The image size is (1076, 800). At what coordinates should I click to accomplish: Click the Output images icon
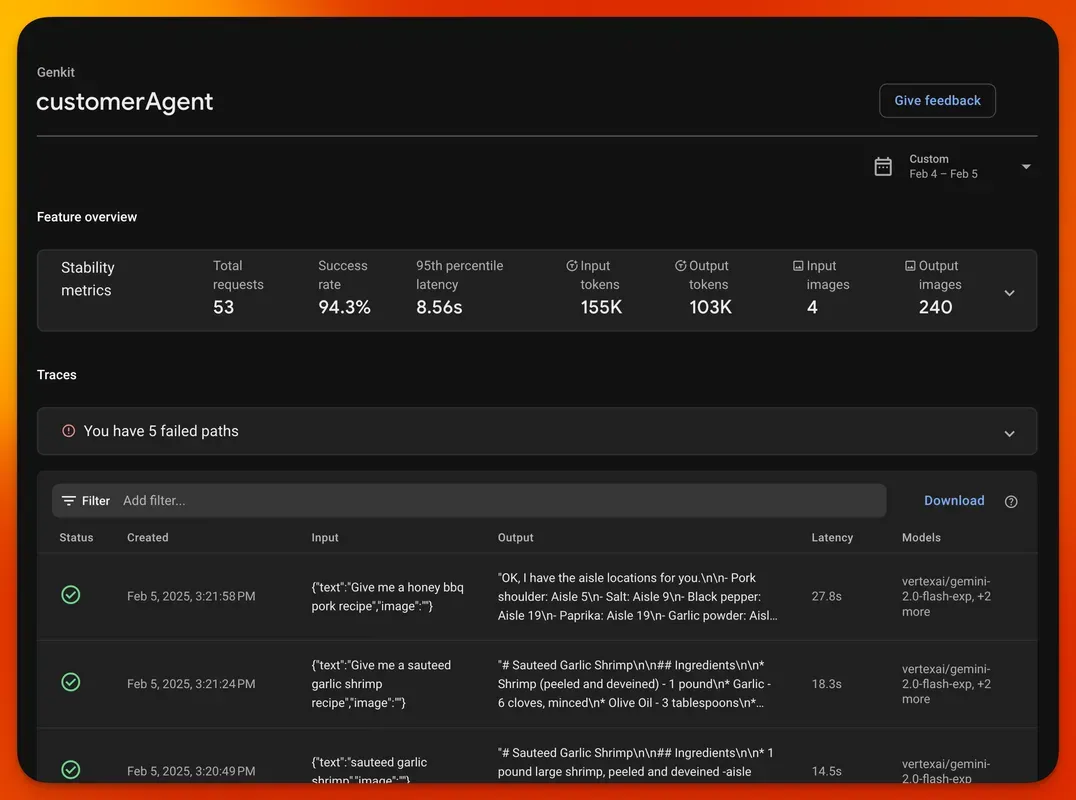click(910, 266)
